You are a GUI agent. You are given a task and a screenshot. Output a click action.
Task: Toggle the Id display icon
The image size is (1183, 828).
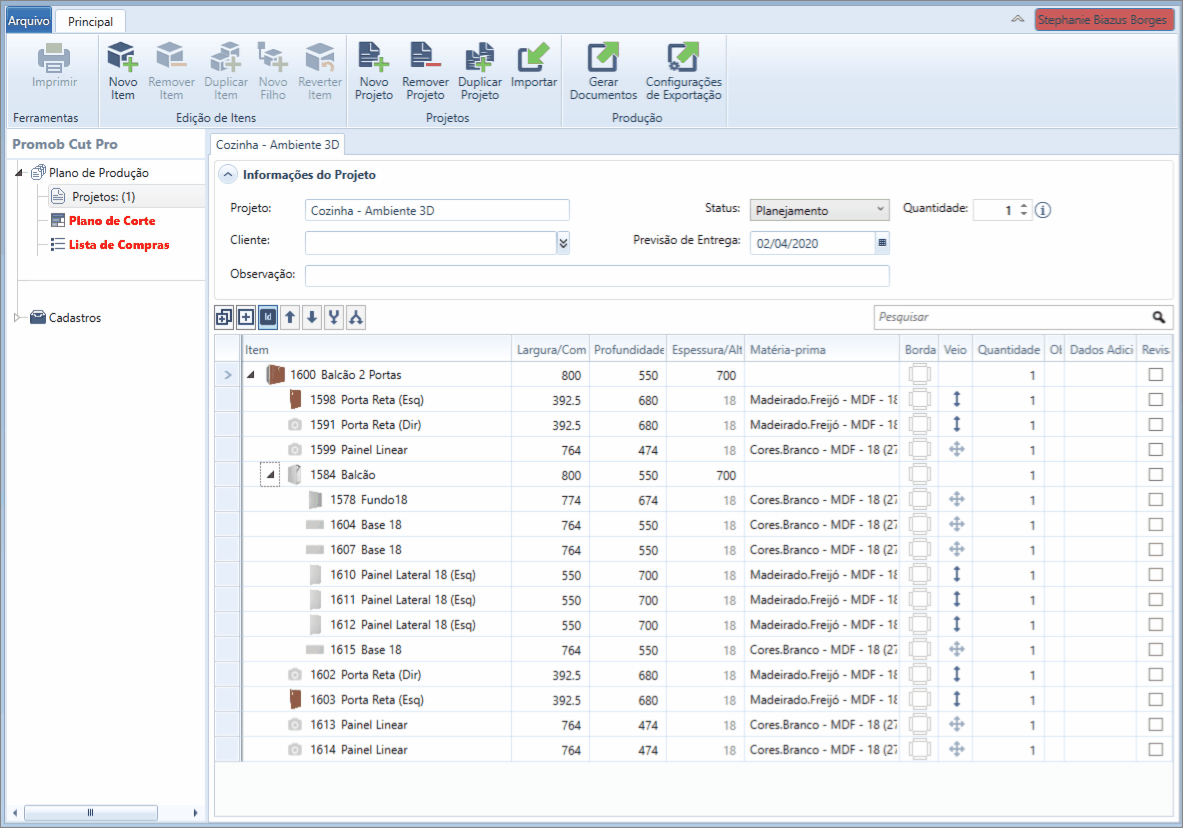(x=268, y=318)
